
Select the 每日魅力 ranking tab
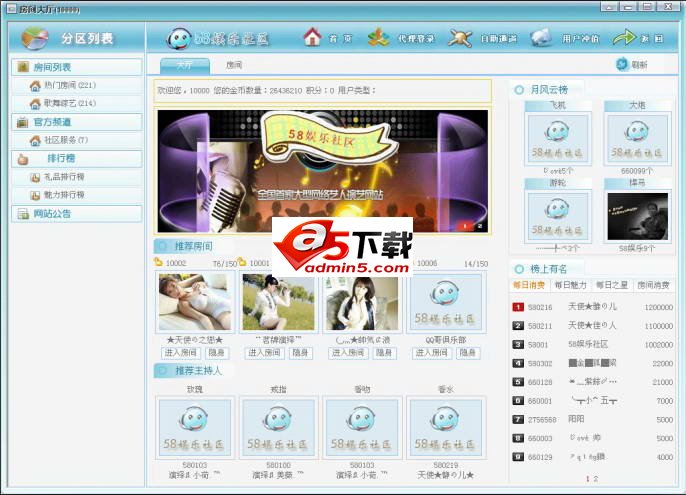[570, 285]
